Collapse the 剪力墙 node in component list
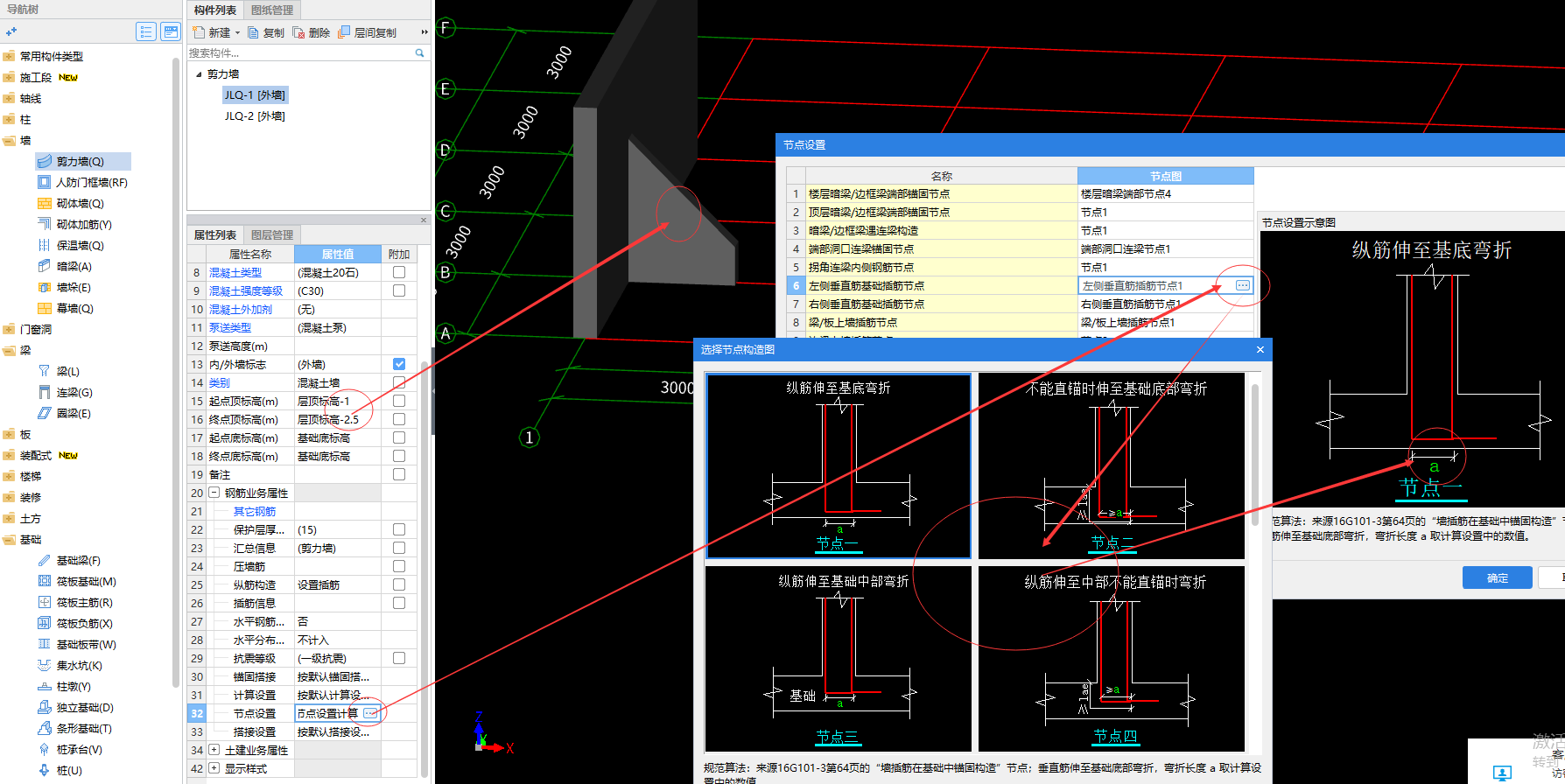Screen dimensions: 1565x784 [199, 74]
